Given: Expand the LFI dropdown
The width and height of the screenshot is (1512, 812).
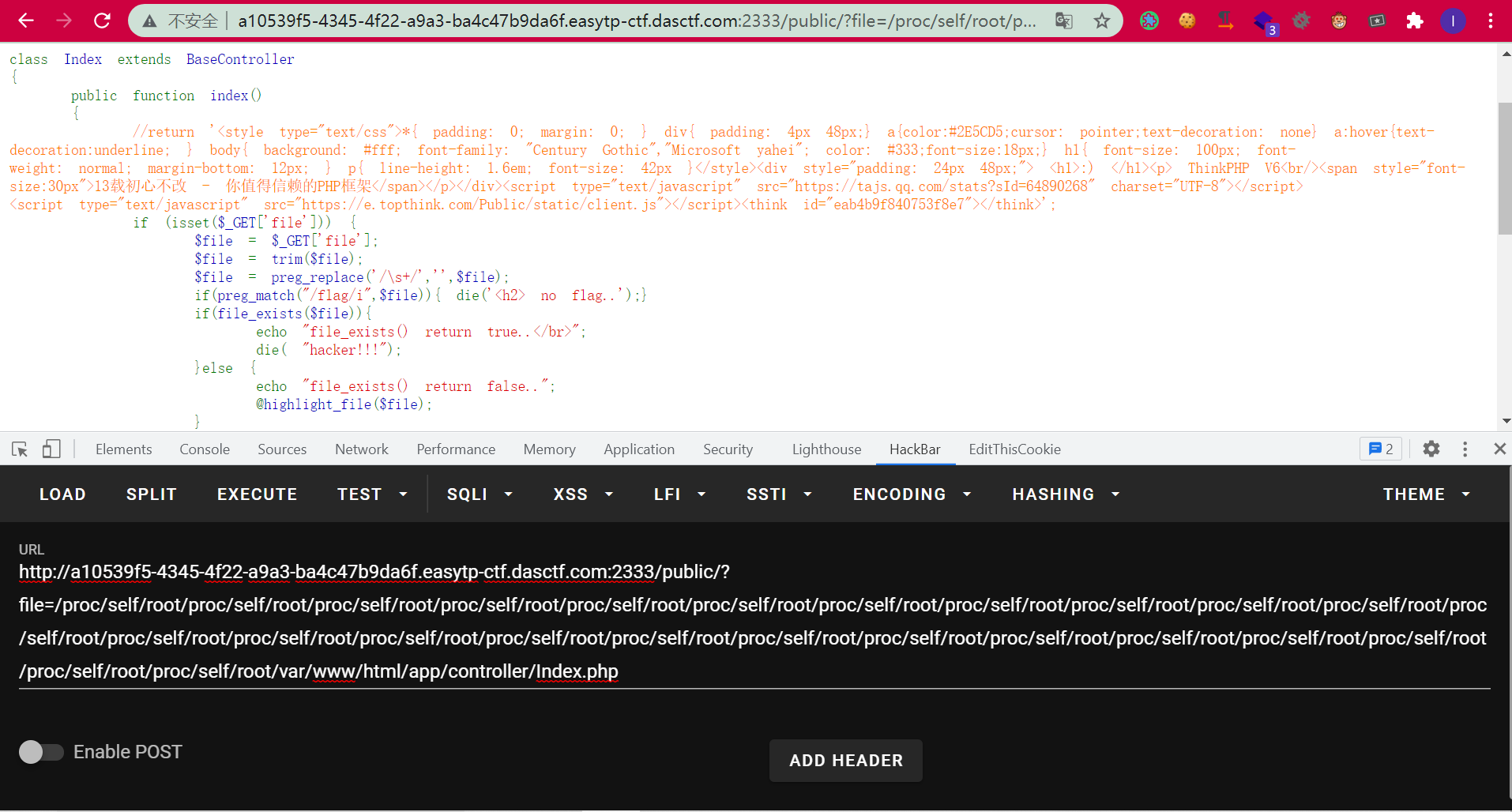Looking at the screenshot, I should [x=679, y=494].
